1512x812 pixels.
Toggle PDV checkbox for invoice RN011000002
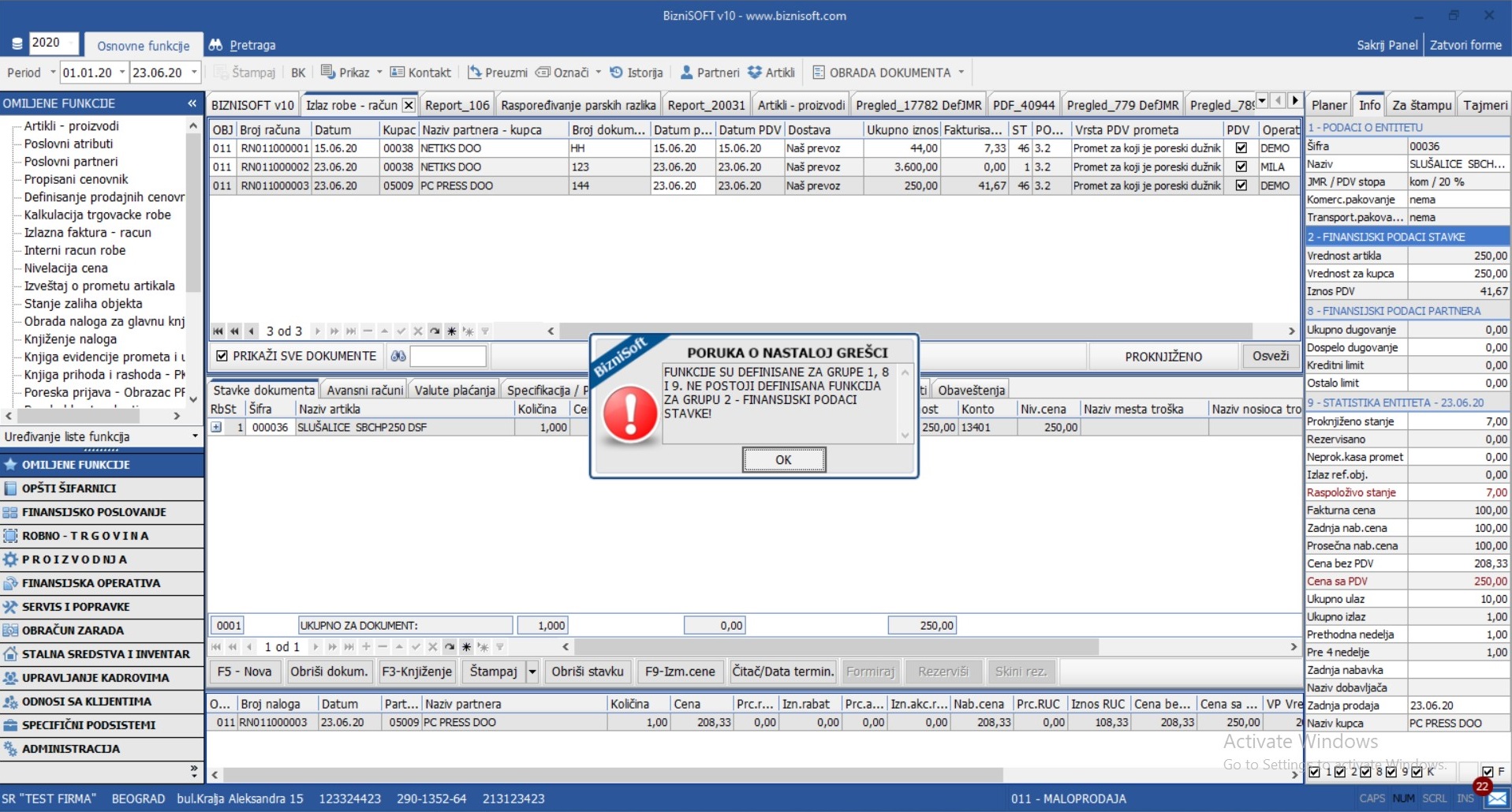pos(1241,167)
